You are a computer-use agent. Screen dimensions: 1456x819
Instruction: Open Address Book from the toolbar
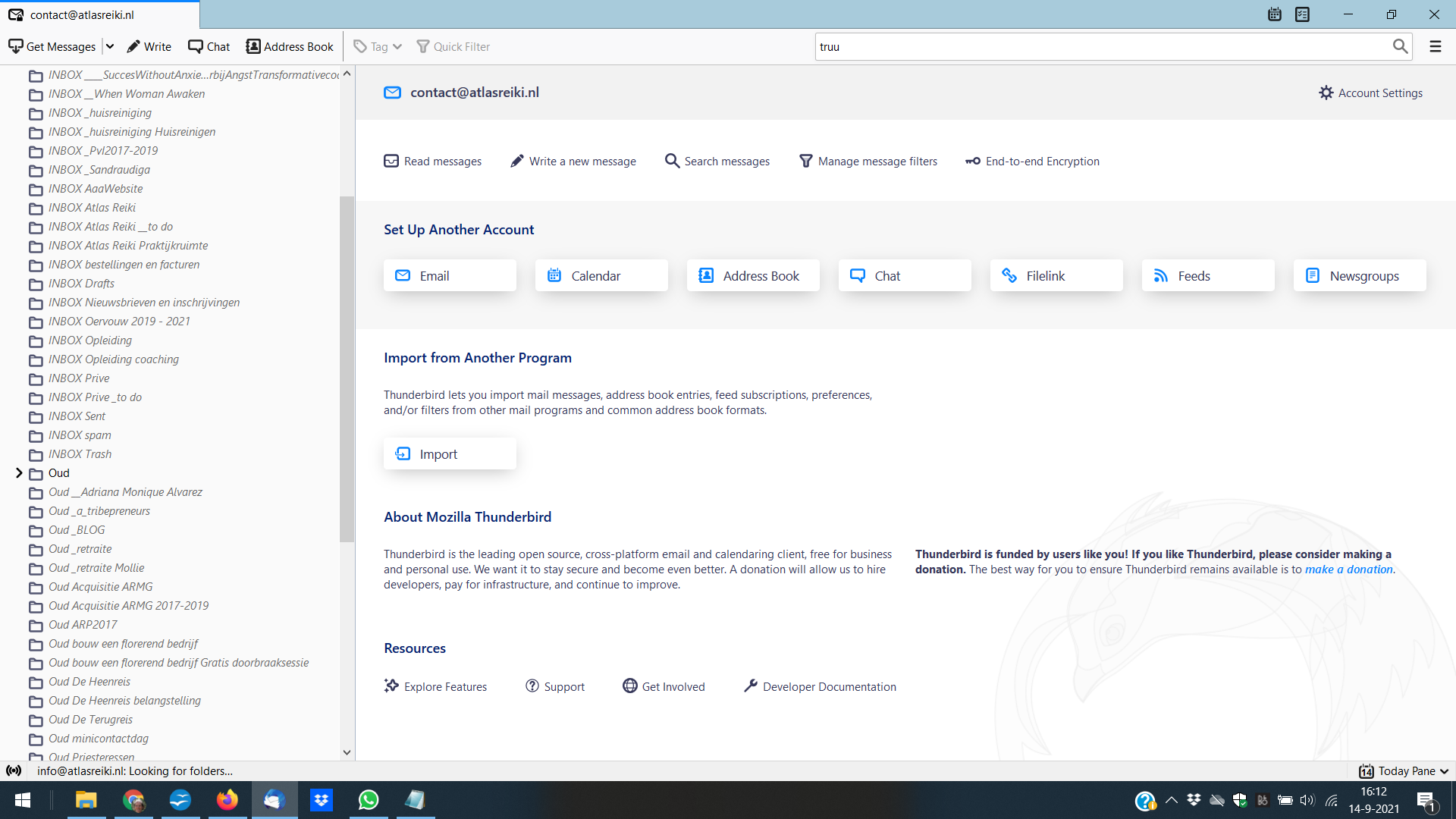pos(290,46)
